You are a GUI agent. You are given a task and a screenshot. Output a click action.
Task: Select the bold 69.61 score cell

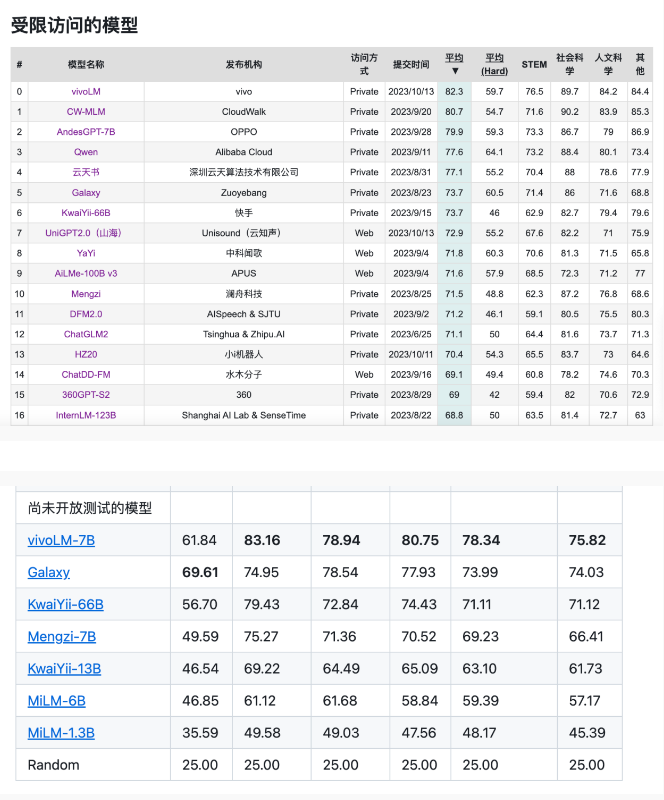[200, 572]
